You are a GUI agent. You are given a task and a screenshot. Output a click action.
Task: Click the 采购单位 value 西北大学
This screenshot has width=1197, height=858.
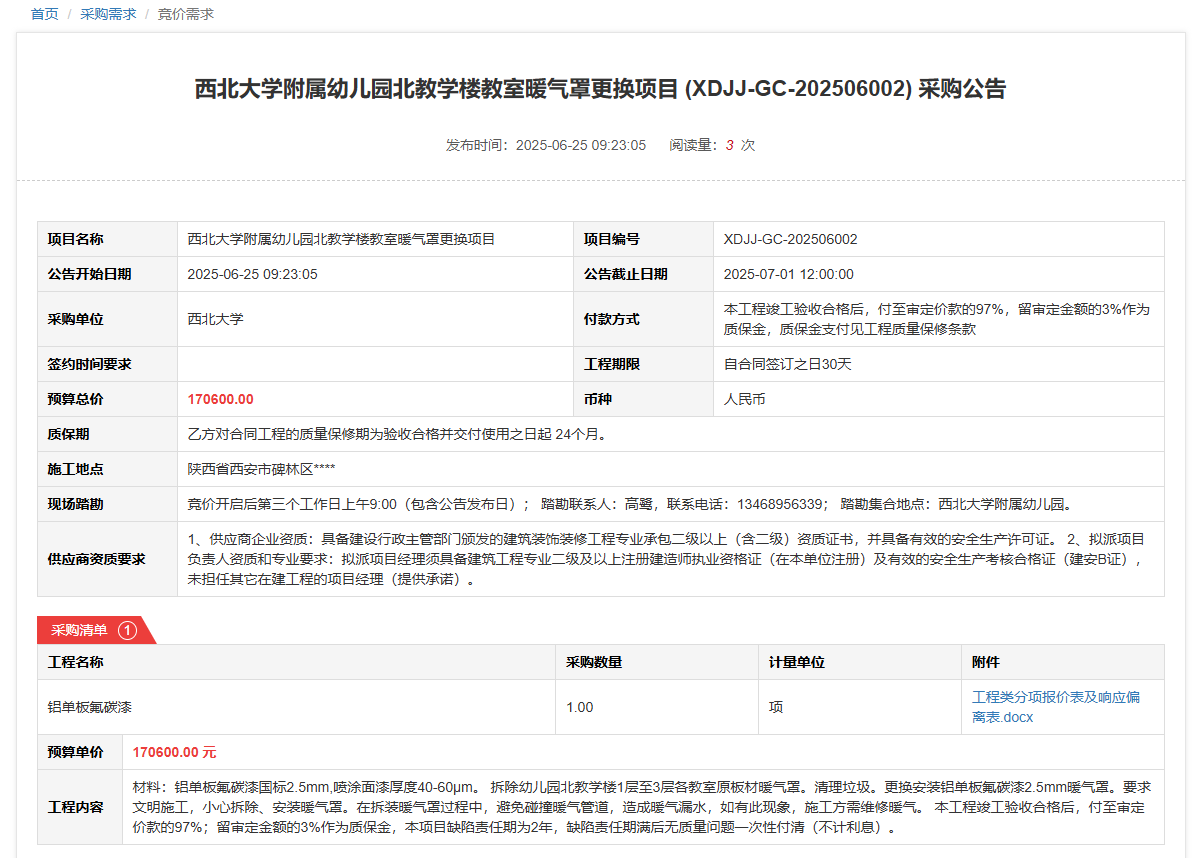[x=215, y=319]
